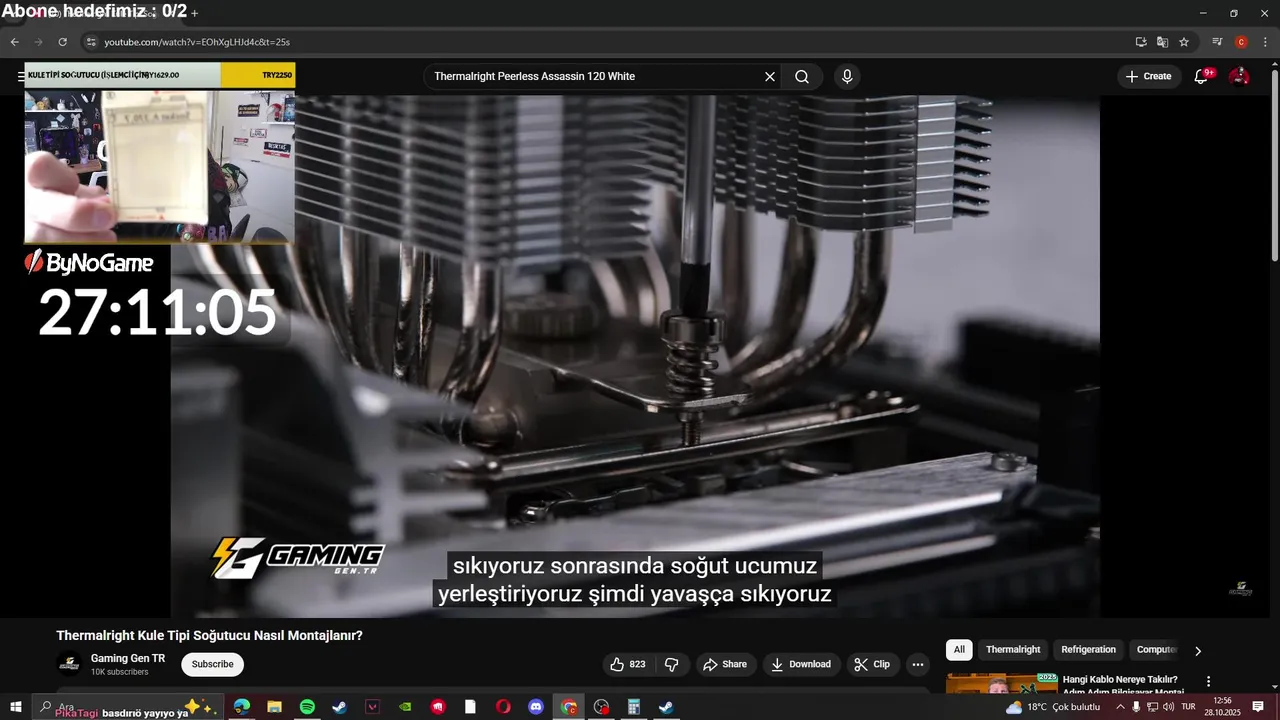Open weather widget 18°C Çok bulutlu
The width and height of the screenshot is (1280, 720).
[1053, 707]
